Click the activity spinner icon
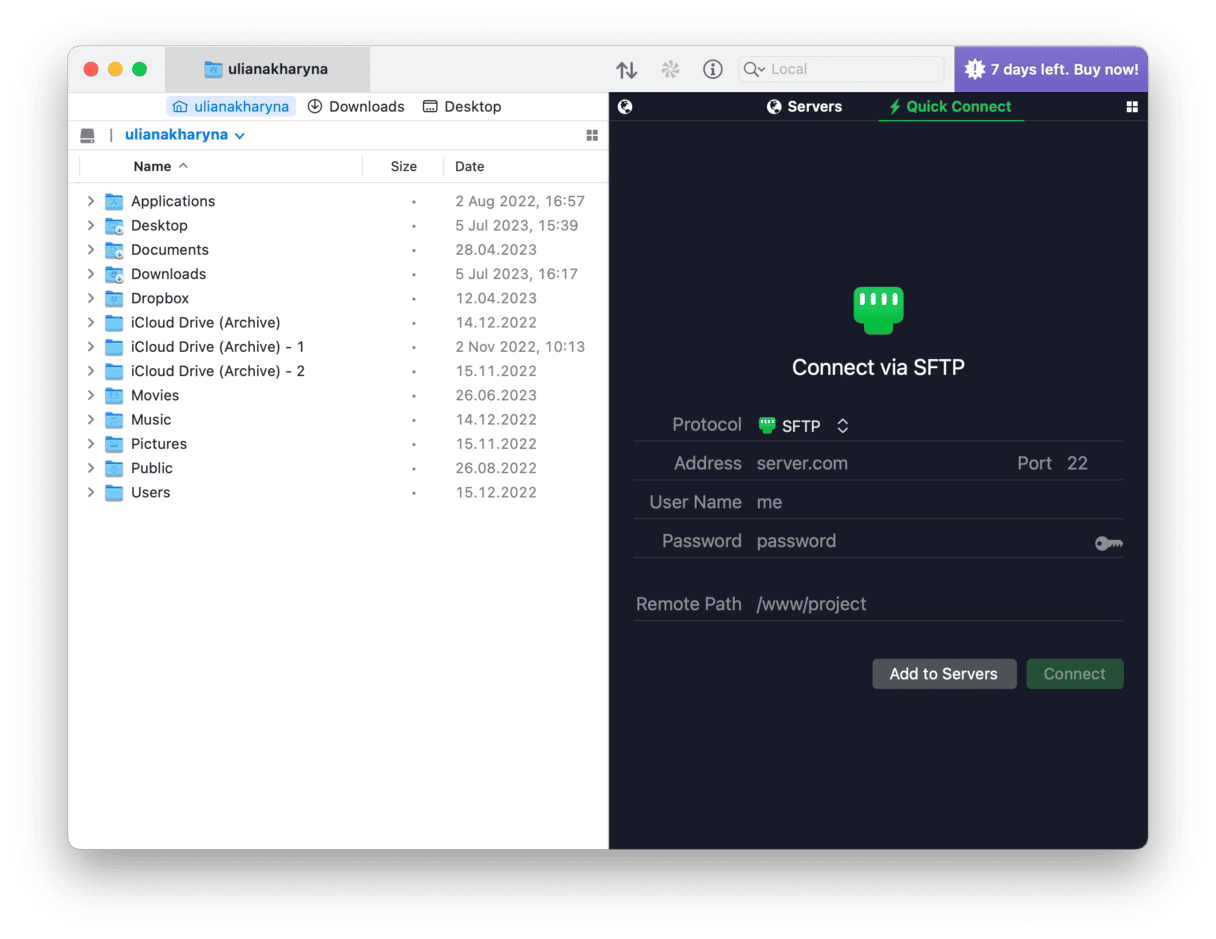The width and height of the screenshot is (1216, 939). point(670,70)
